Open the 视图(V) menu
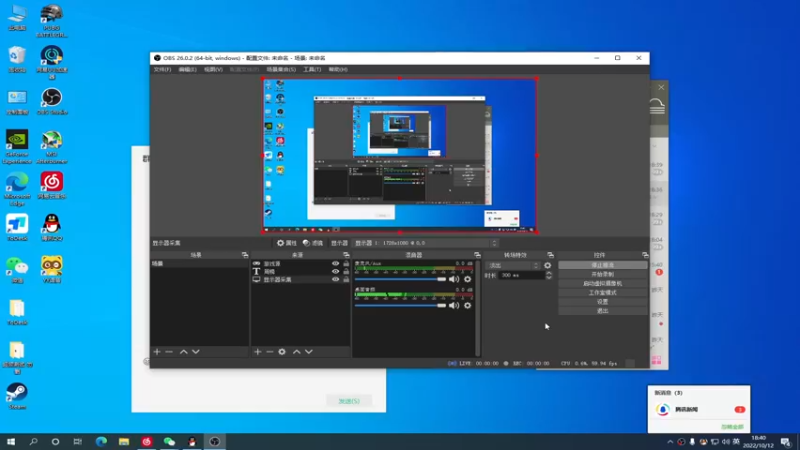Viewport: 800px width, 450px height. [213, 69]
